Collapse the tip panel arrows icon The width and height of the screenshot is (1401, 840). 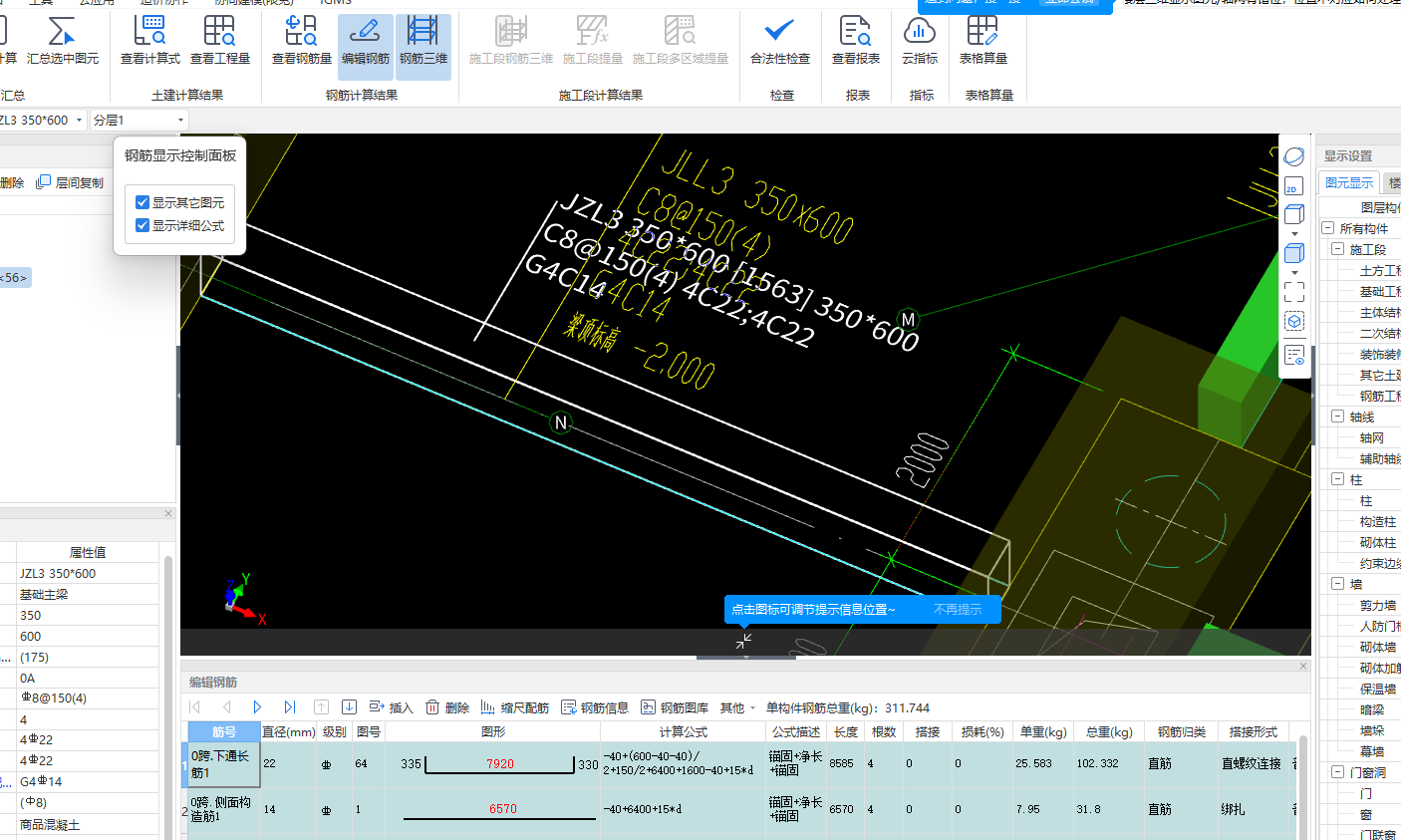tap(744, 641)
